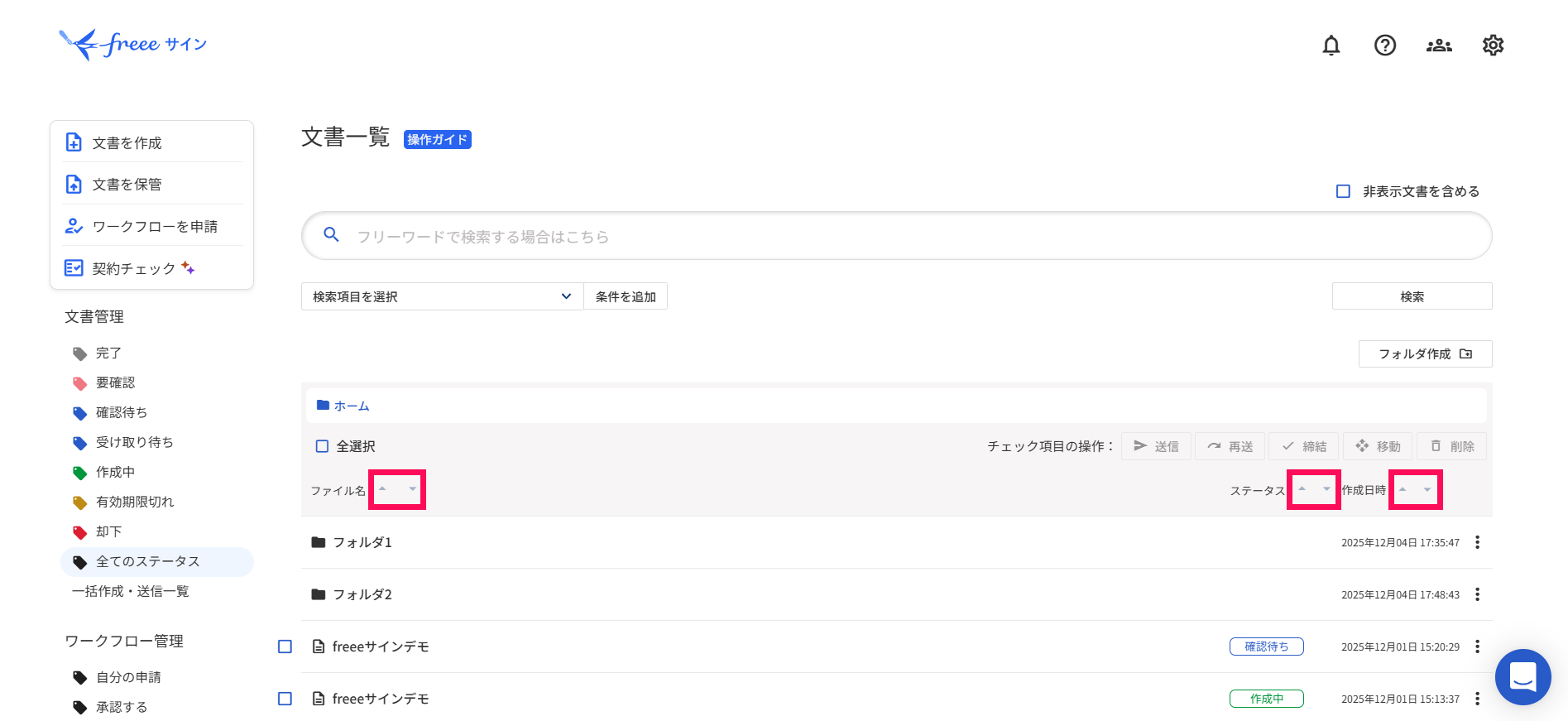Check the 全選択 checkbox
This screenshot has height=721, width=1568.
click(322, 446)
